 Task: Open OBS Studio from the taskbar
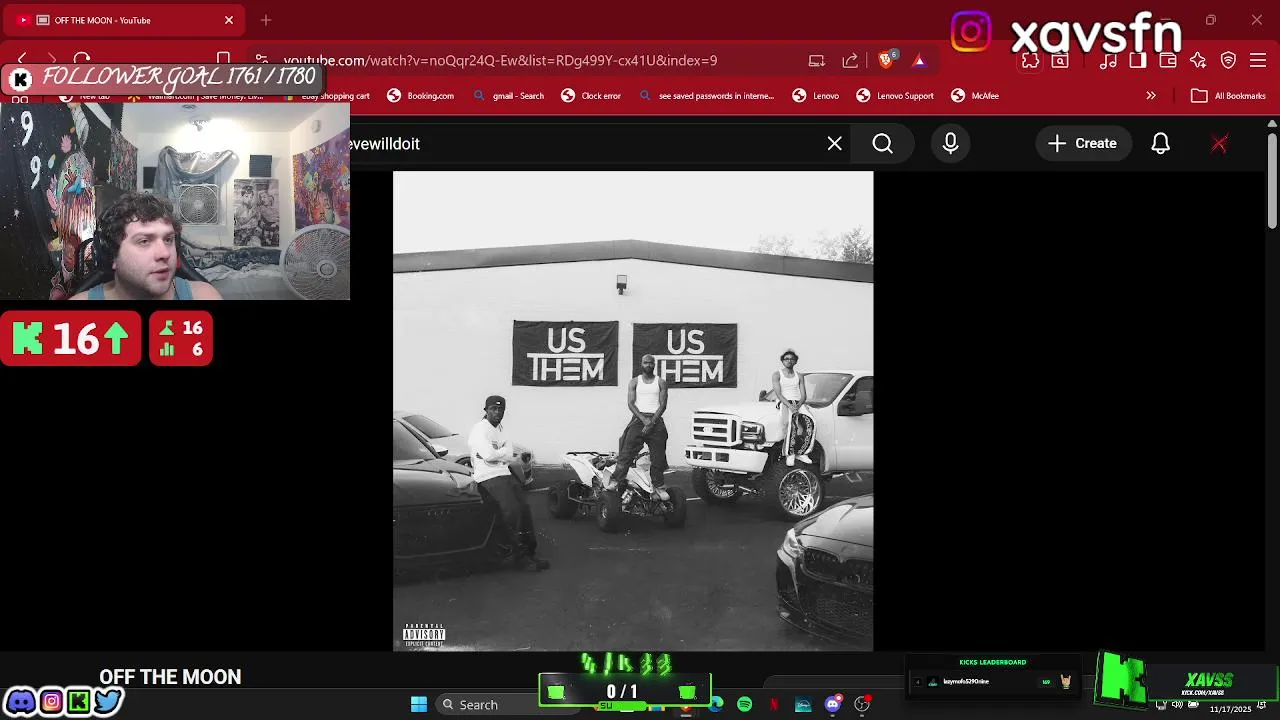point(862,704)
